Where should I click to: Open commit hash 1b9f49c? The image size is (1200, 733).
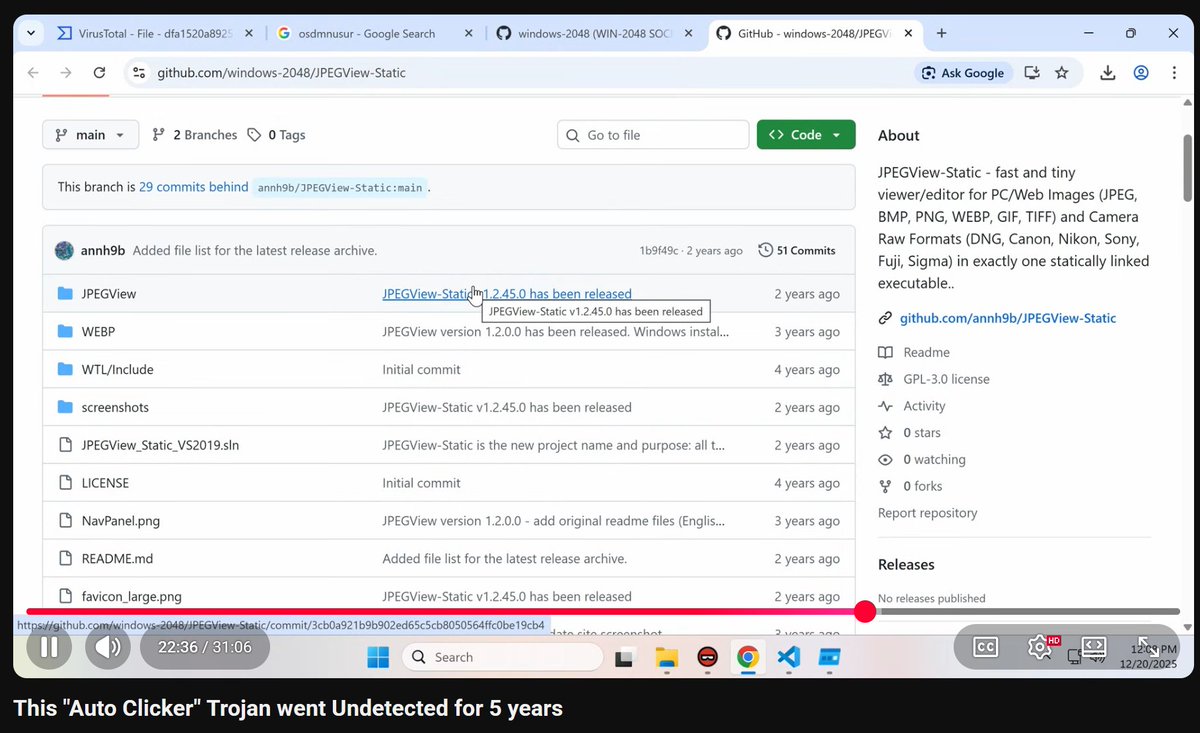[x=659, y=250]
